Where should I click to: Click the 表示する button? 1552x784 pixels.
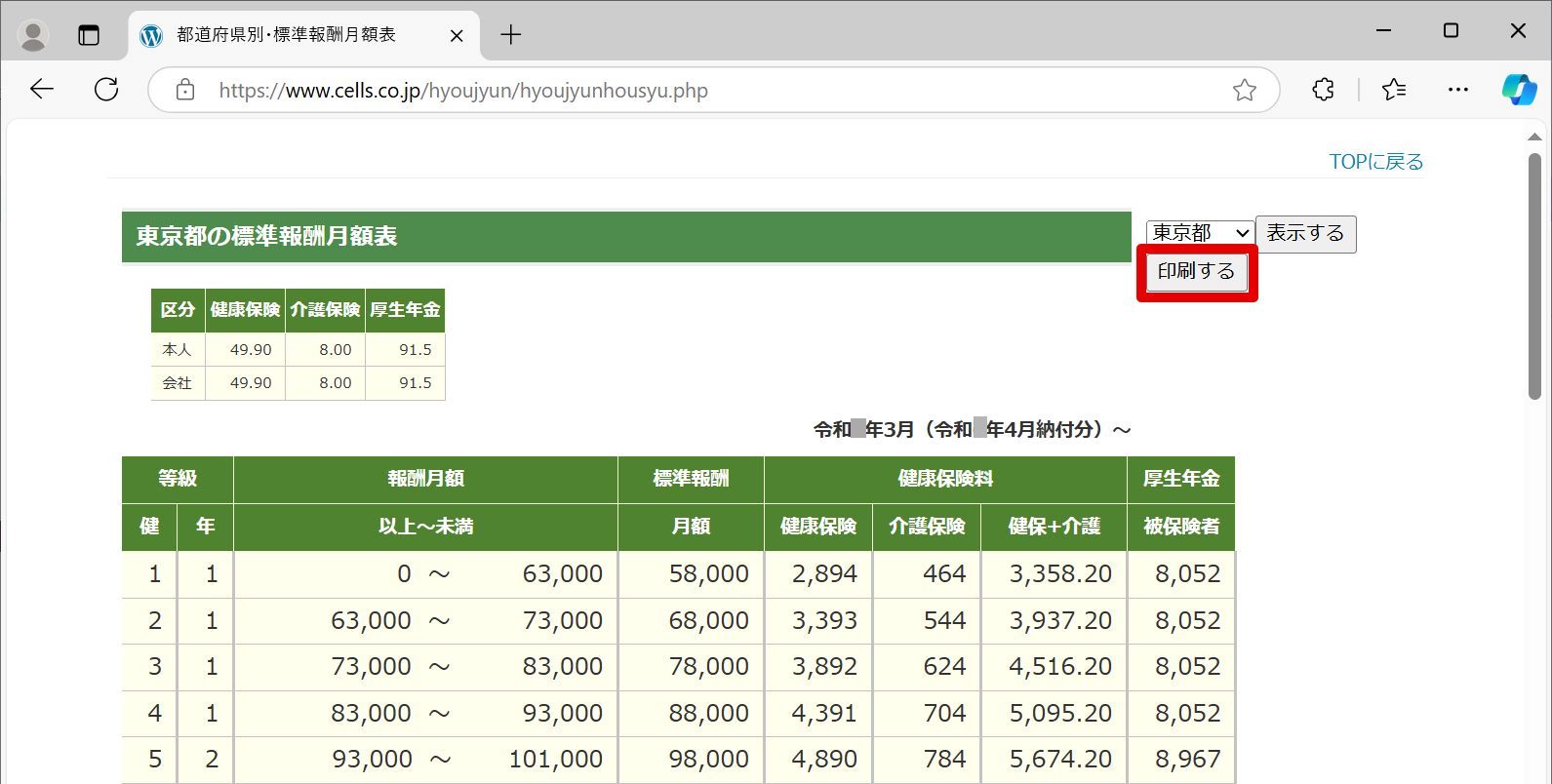pos(1305,234)
